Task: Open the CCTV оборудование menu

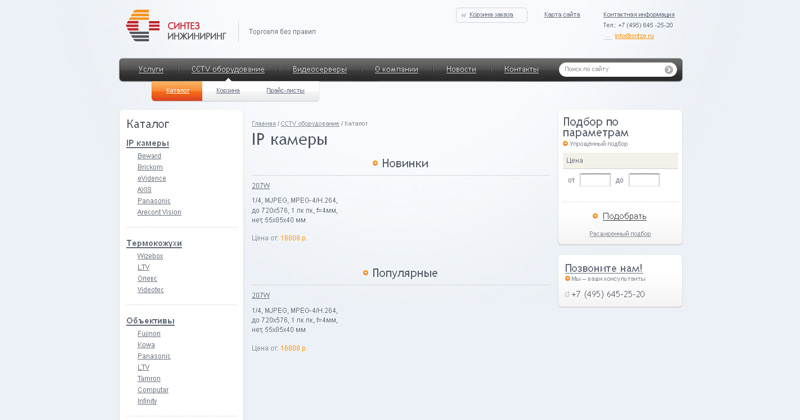Action: point(228,69)
